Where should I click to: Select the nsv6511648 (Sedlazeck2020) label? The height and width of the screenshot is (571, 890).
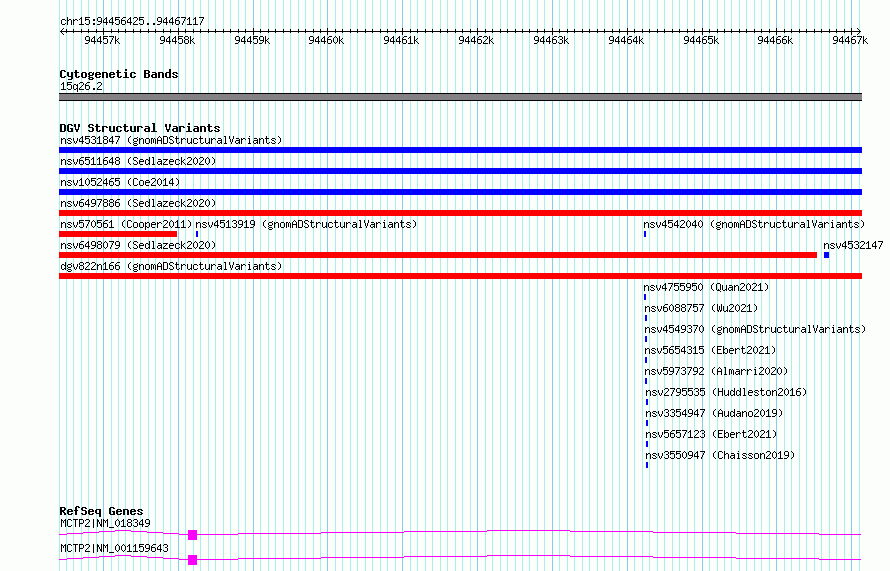138,161
